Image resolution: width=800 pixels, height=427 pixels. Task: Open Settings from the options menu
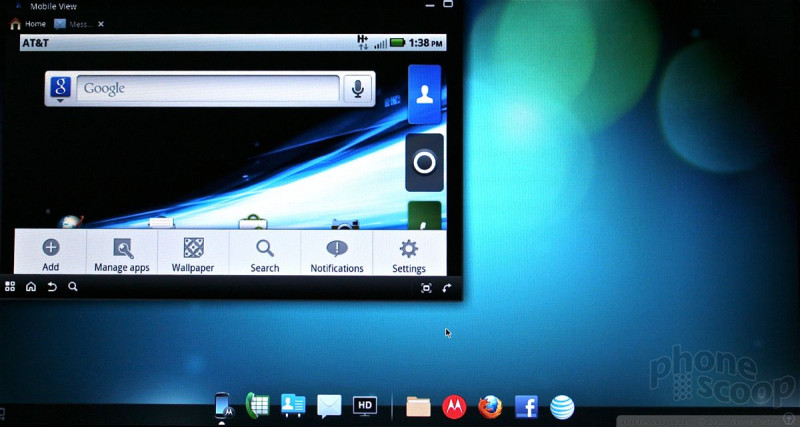[409, 254]
